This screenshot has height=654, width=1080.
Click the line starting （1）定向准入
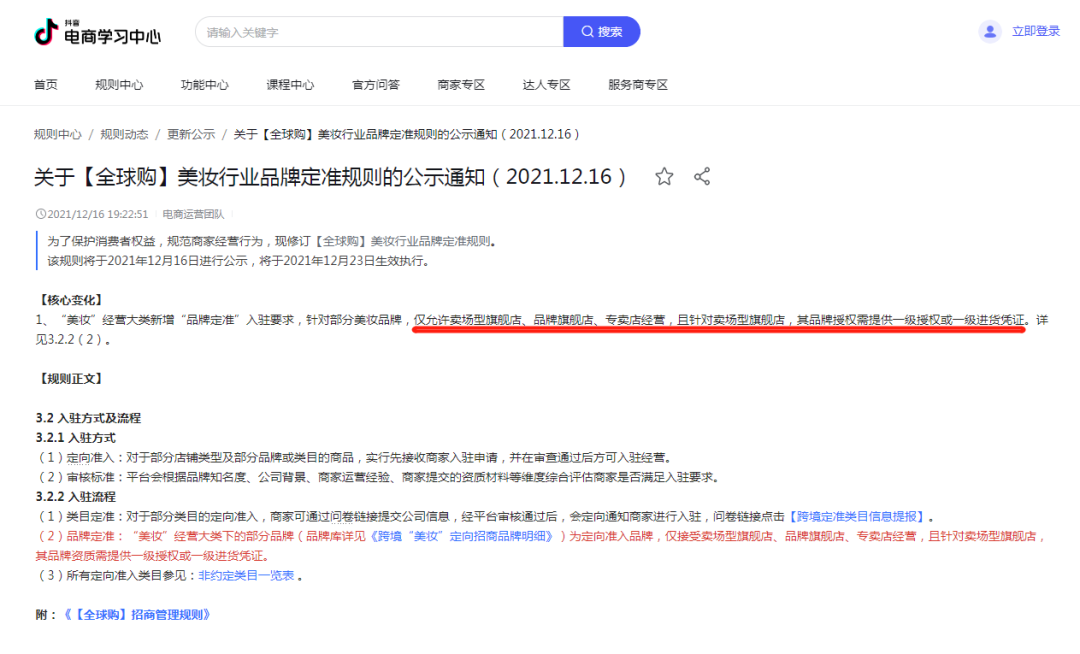tap(354, 457)
